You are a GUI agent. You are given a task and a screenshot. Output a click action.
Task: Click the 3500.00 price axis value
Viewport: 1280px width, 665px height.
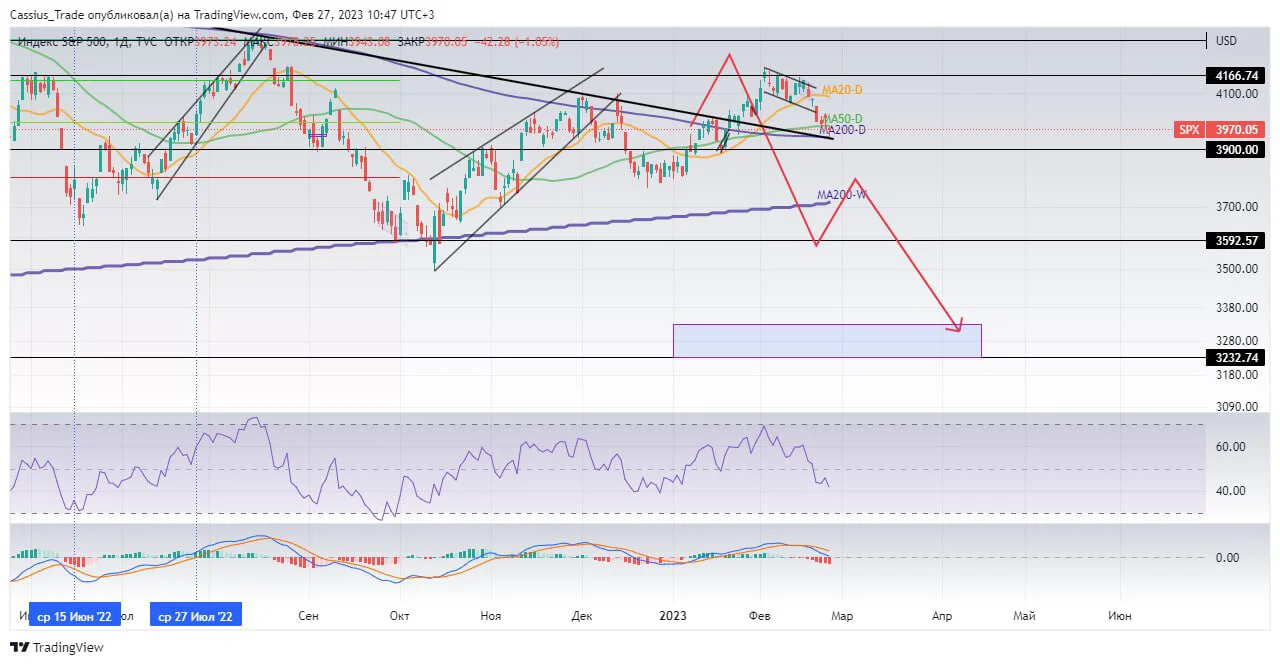[x=1236, y=269]
